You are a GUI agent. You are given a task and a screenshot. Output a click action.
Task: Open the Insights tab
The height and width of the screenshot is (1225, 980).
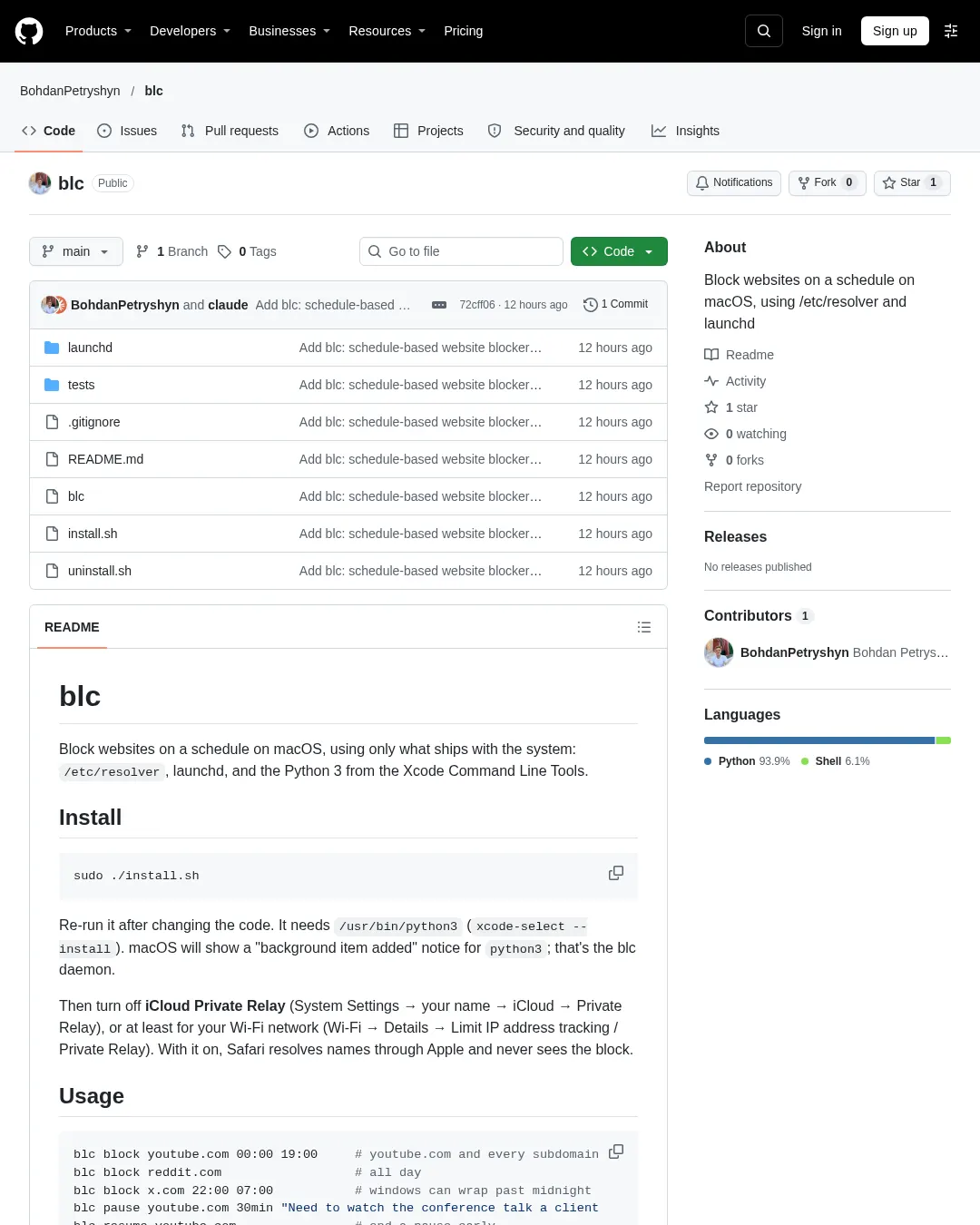click(685, 131)
